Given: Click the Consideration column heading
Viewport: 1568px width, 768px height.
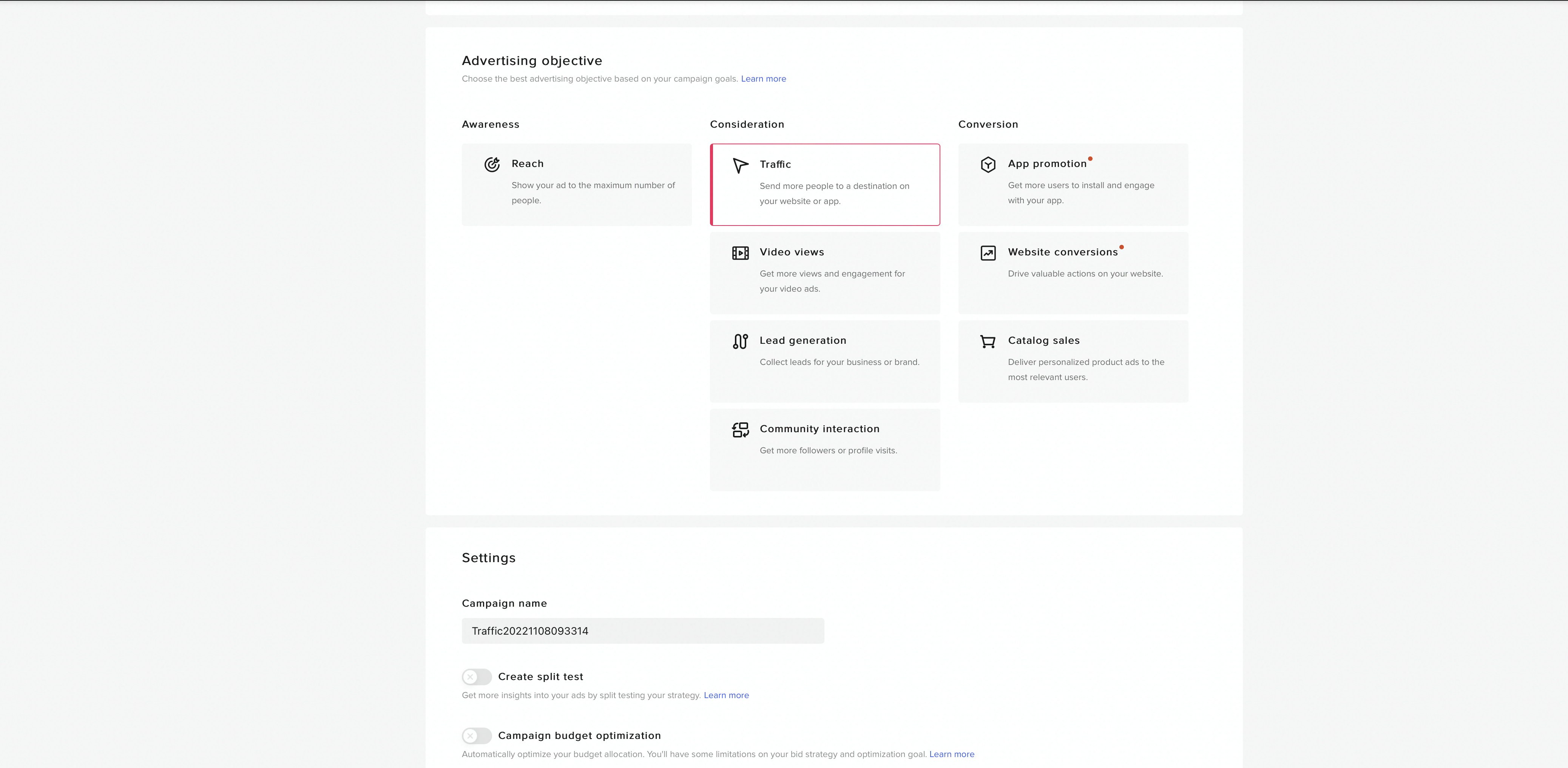Looking at the screenshot, I should [747, 124].
